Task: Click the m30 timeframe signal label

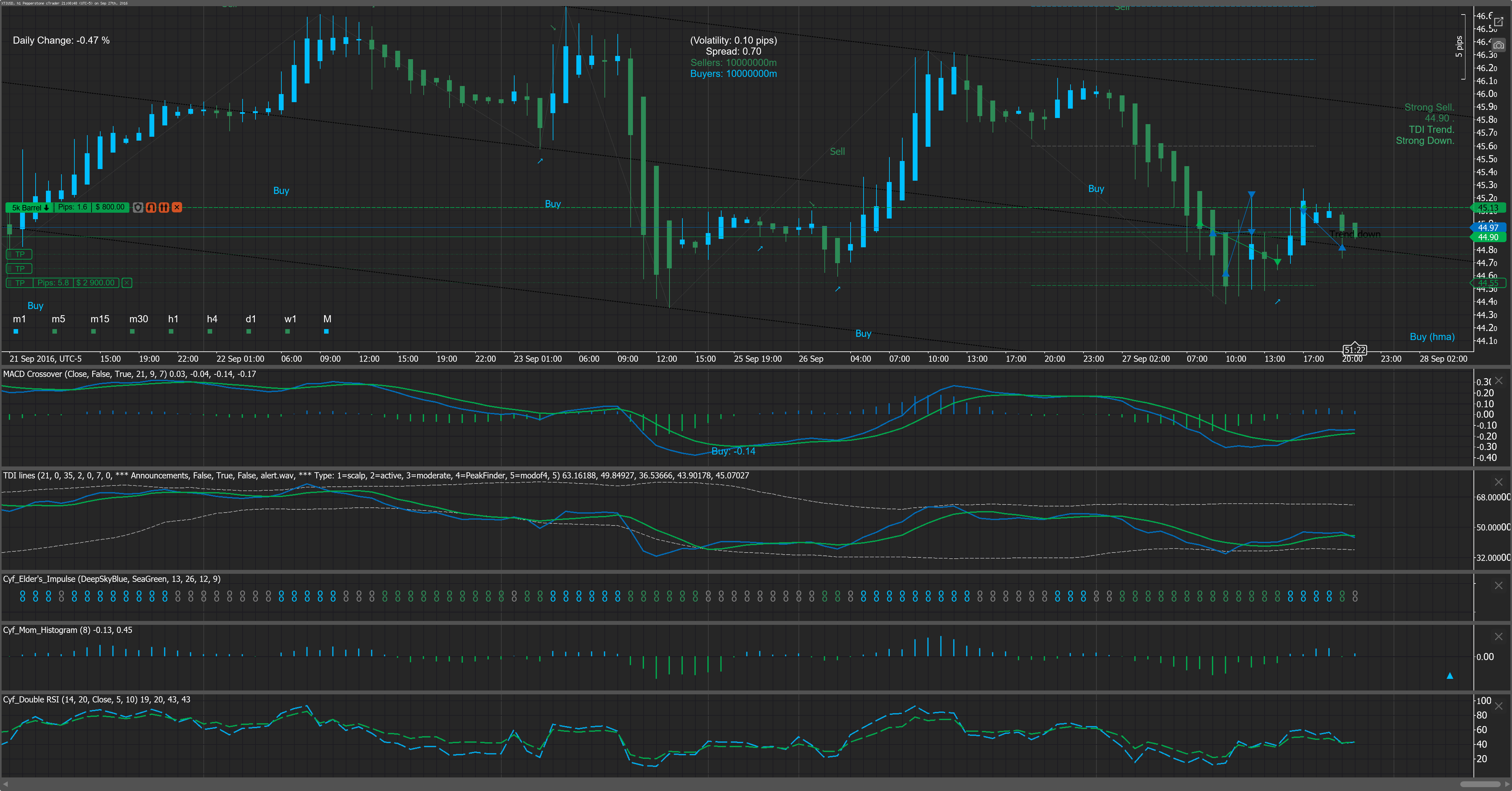Action: click(138, 319)
